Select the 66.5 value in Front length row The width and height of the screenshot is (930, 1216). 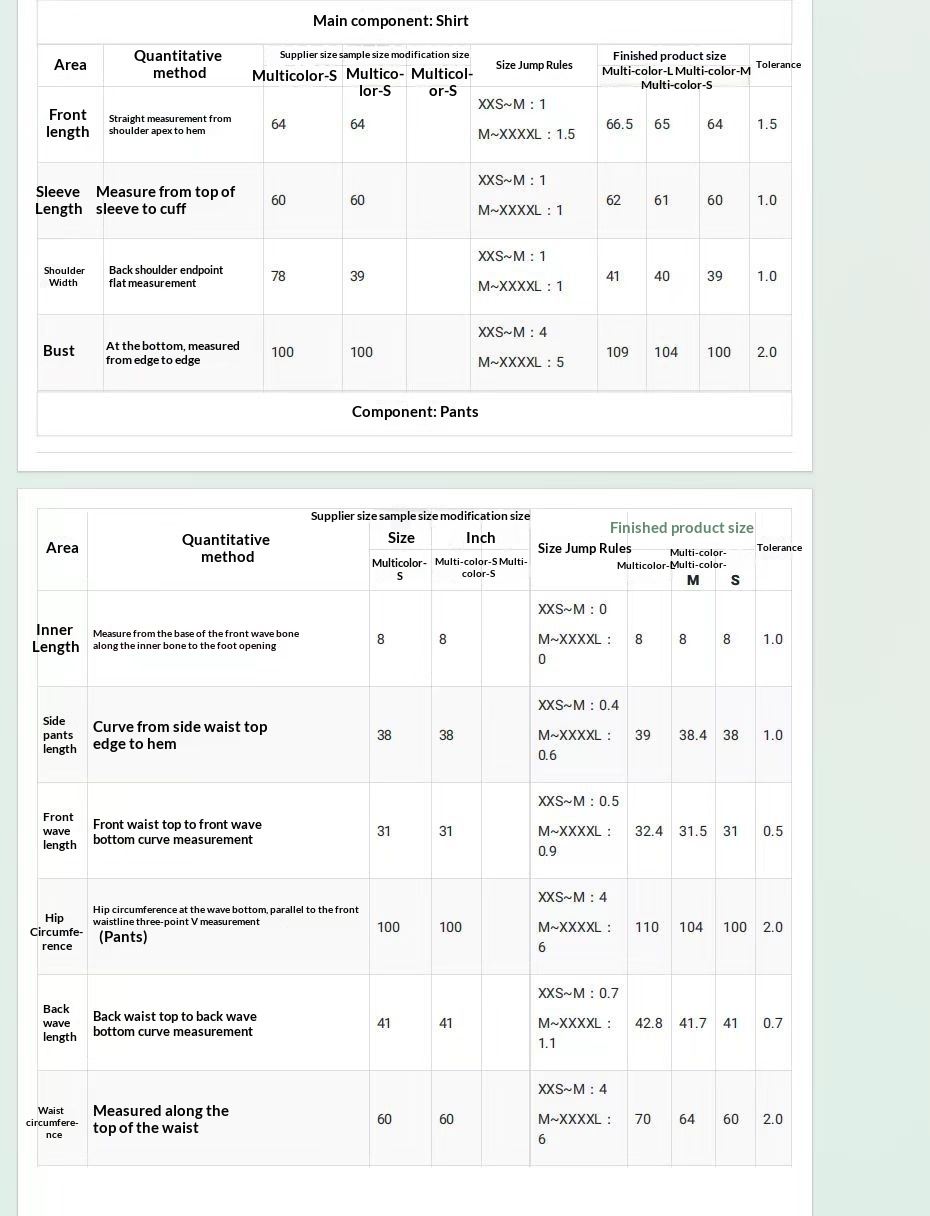[619, 124]
